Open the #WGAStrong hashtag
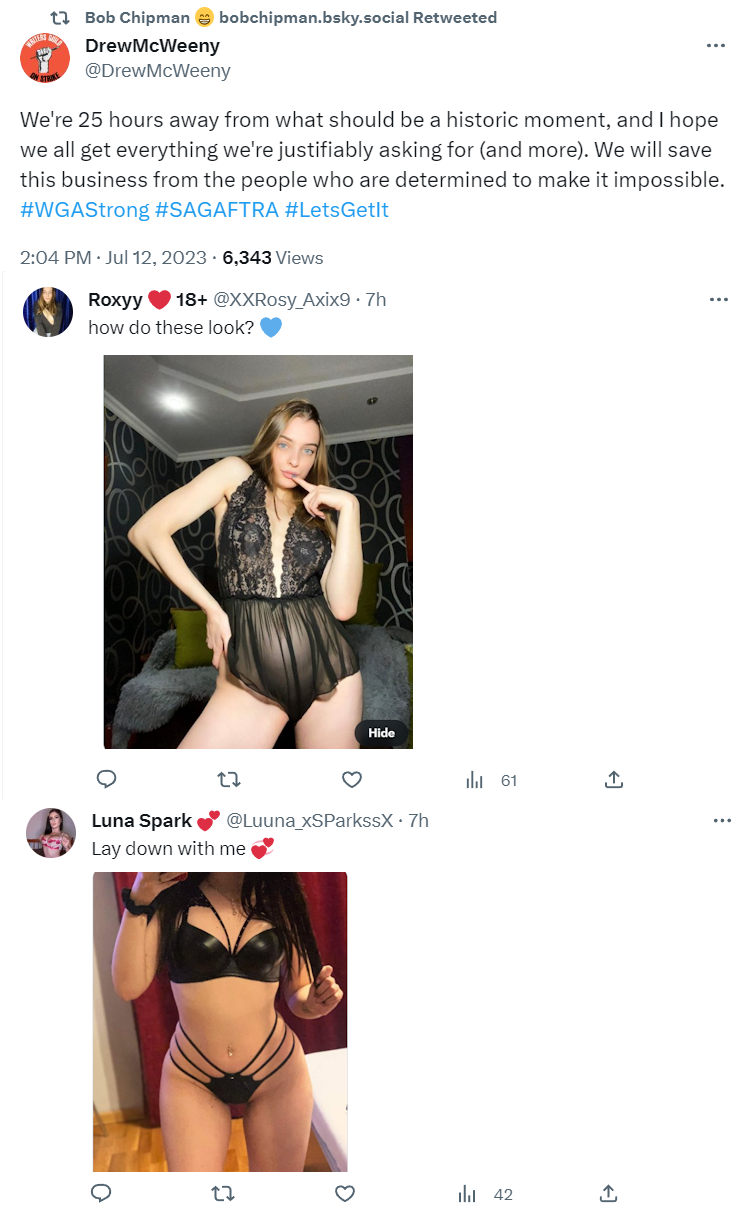The image size is (748, 1216). click(x=84, y=210)
